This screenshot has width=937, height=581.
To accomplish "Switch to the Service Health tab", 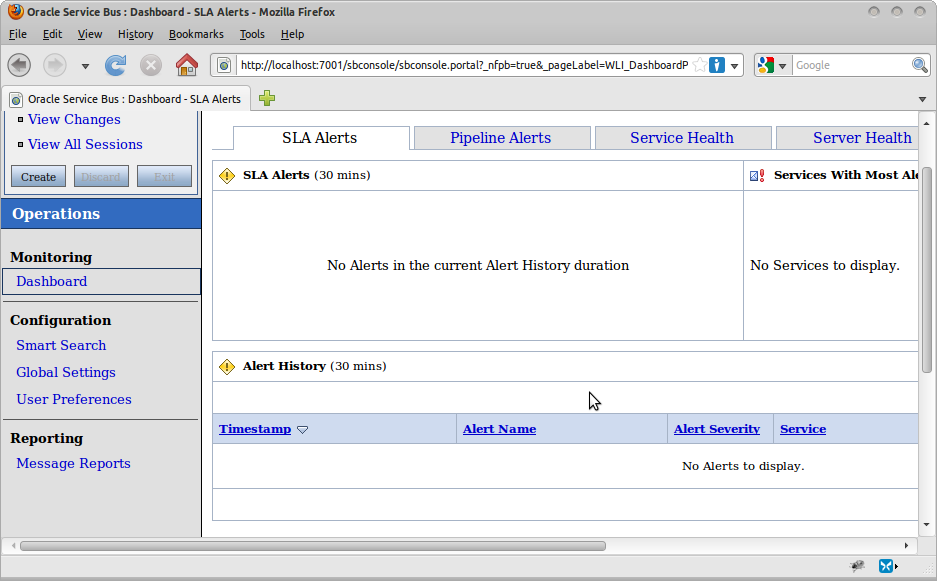I will click(682, 138).
